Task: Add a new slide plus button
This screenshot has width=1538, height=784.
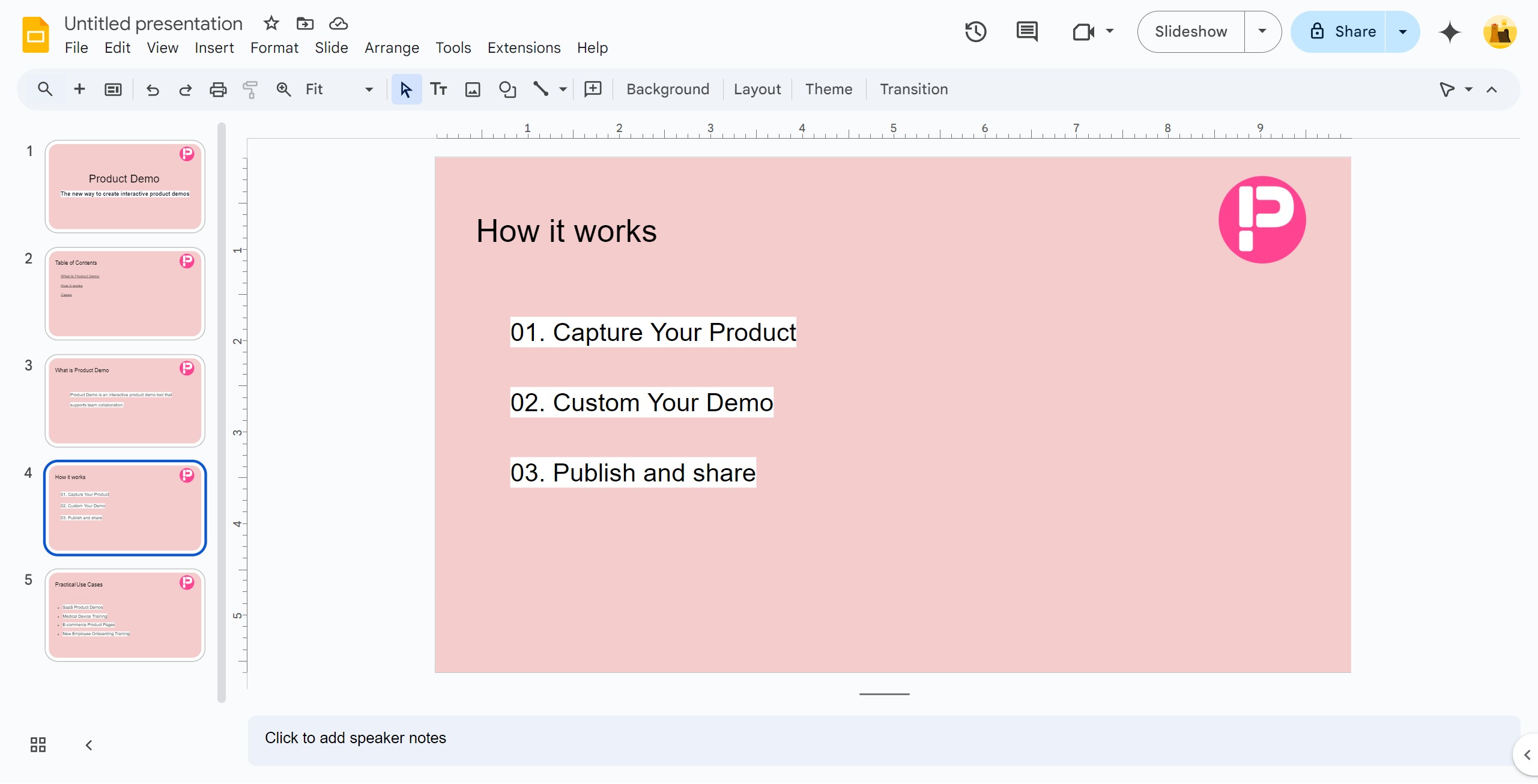Action: pos(79,89)
